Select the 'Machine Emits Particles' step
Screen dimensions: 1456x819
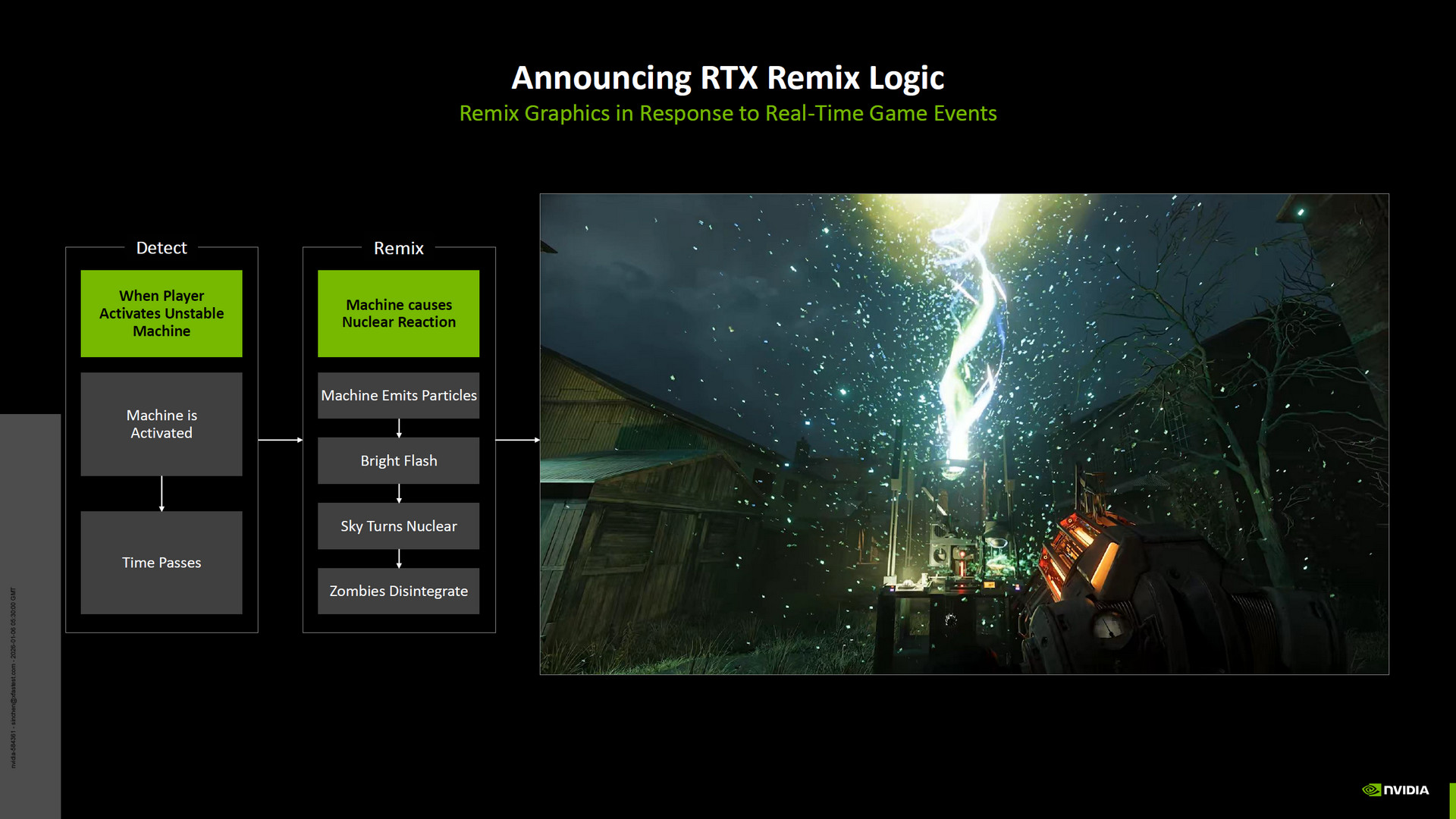click(398, 395)
